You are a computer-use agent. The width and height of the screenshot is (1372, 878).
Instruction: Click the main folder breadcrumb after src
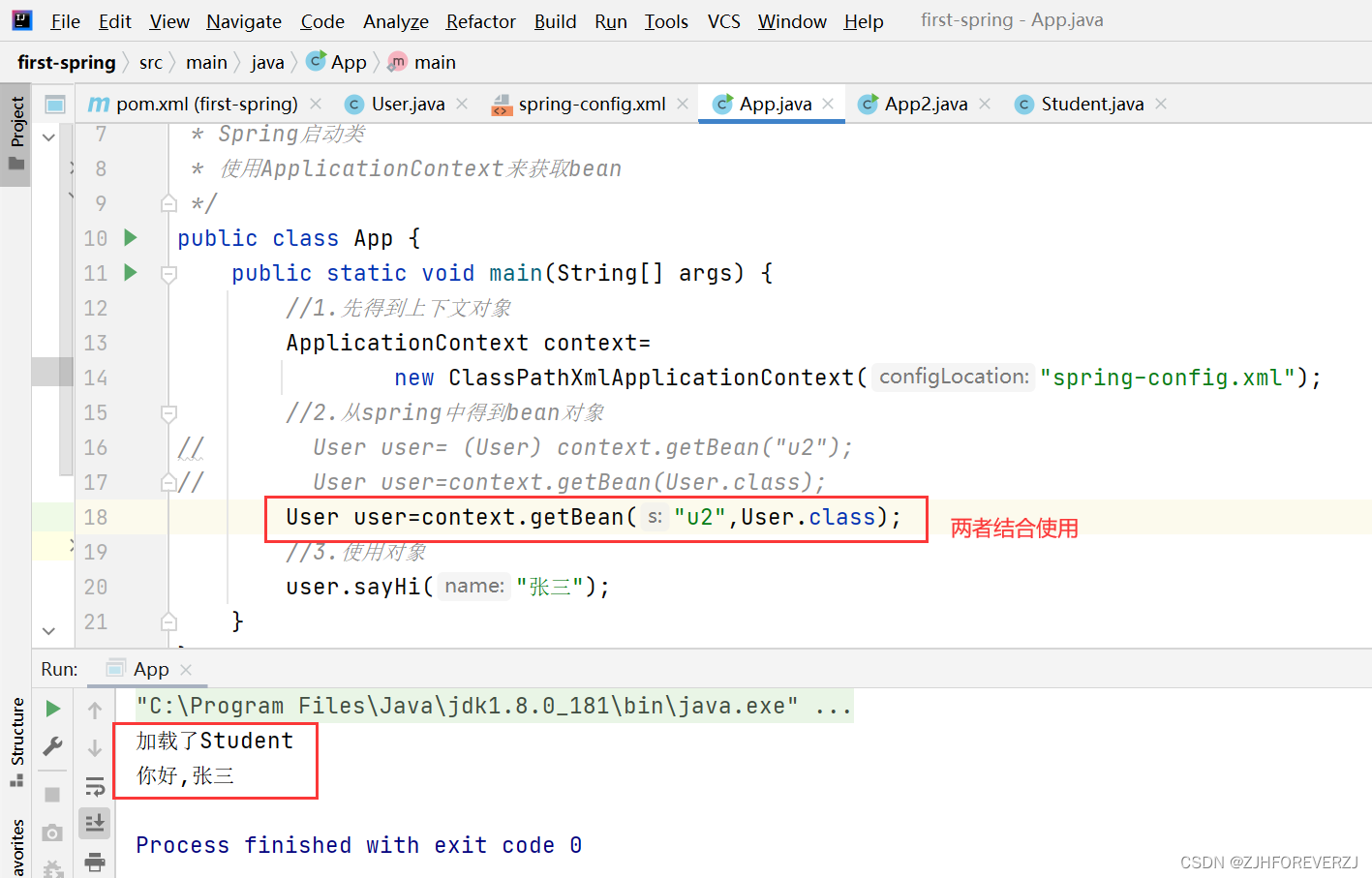point(206,62)
